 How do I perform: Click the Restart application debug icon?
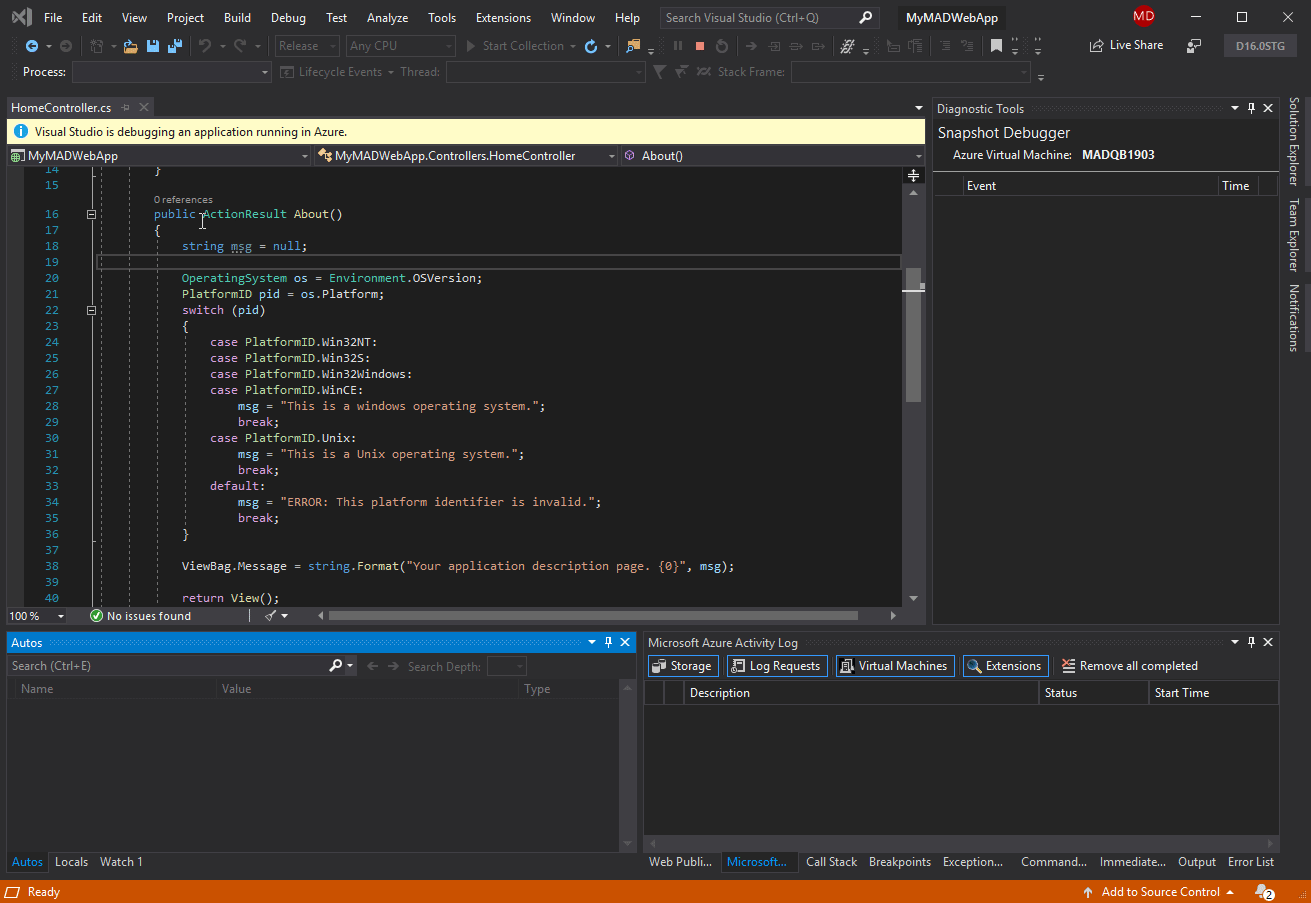pyautogui.click(x=721, y=45)
